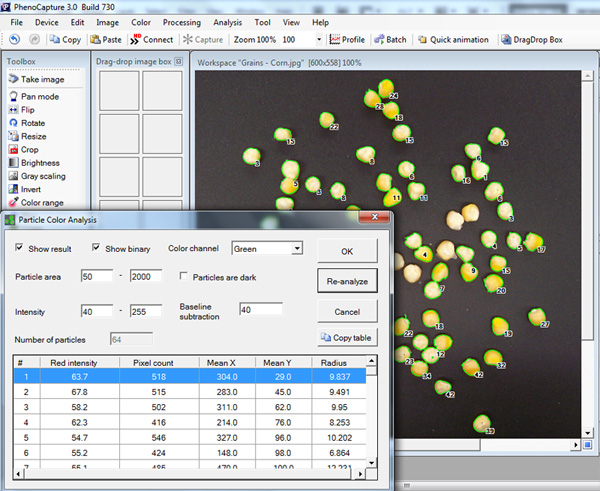Apply the Invert tool
The width and height of the screenshot is (600, 491).
[x=32, y=188]
